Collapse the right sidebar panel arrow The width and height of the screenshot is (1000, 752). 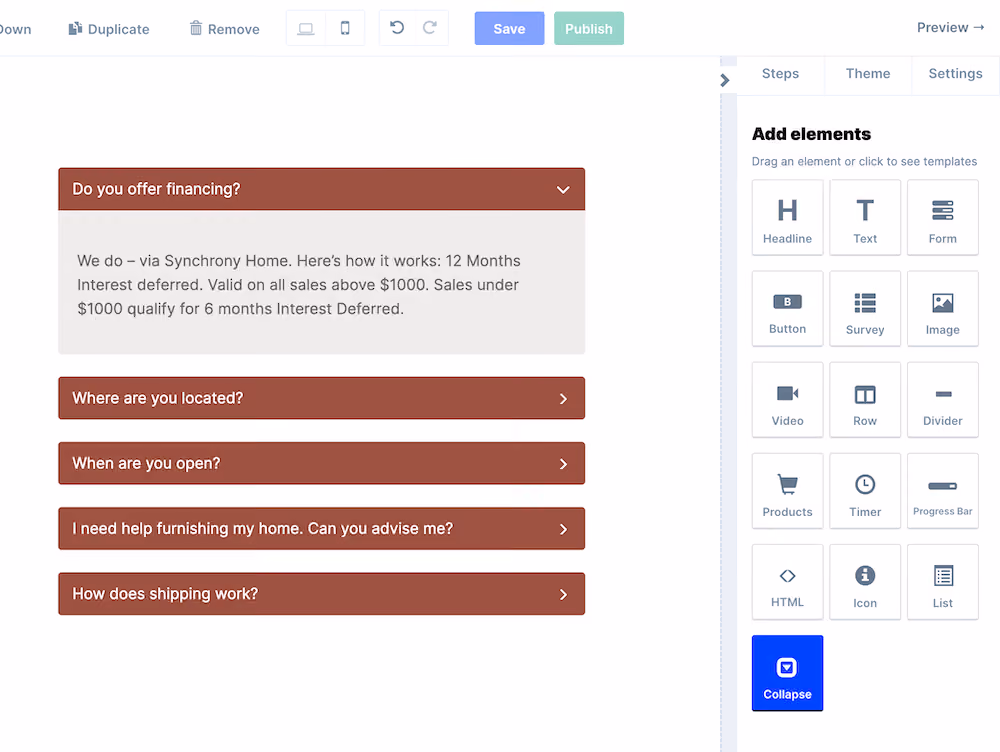724,80
